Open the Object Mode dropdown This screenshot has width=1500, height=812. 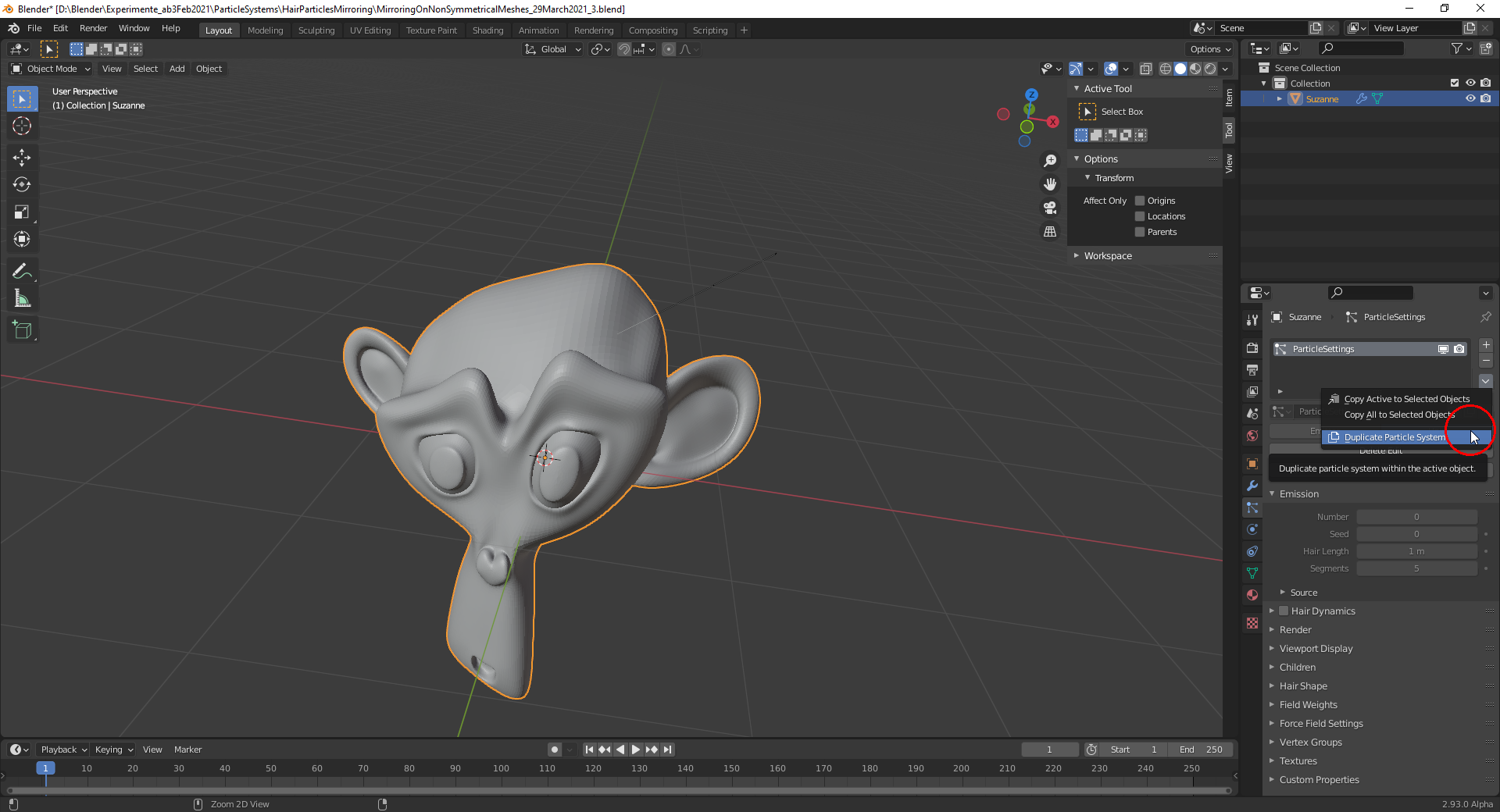[51, 69]
